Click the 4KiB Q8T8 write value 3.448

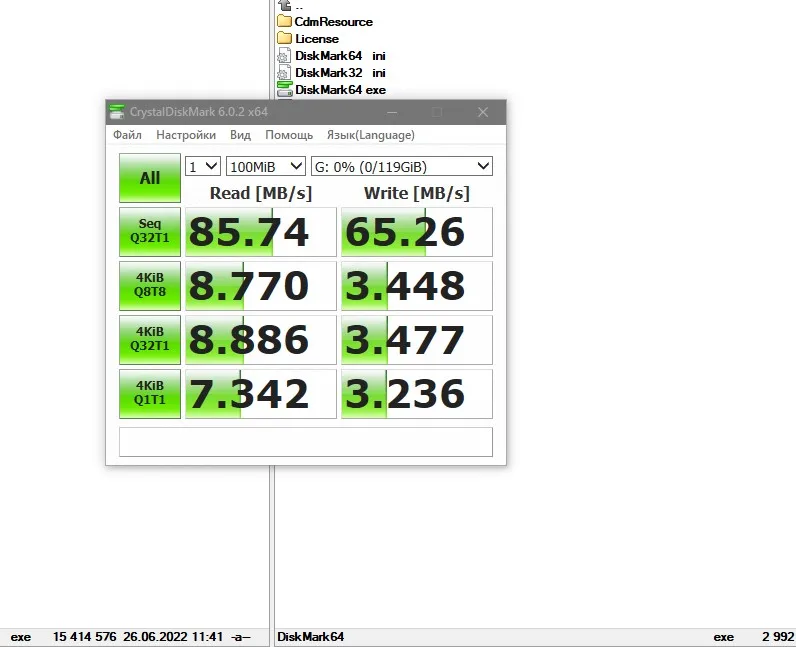[417, 285]
